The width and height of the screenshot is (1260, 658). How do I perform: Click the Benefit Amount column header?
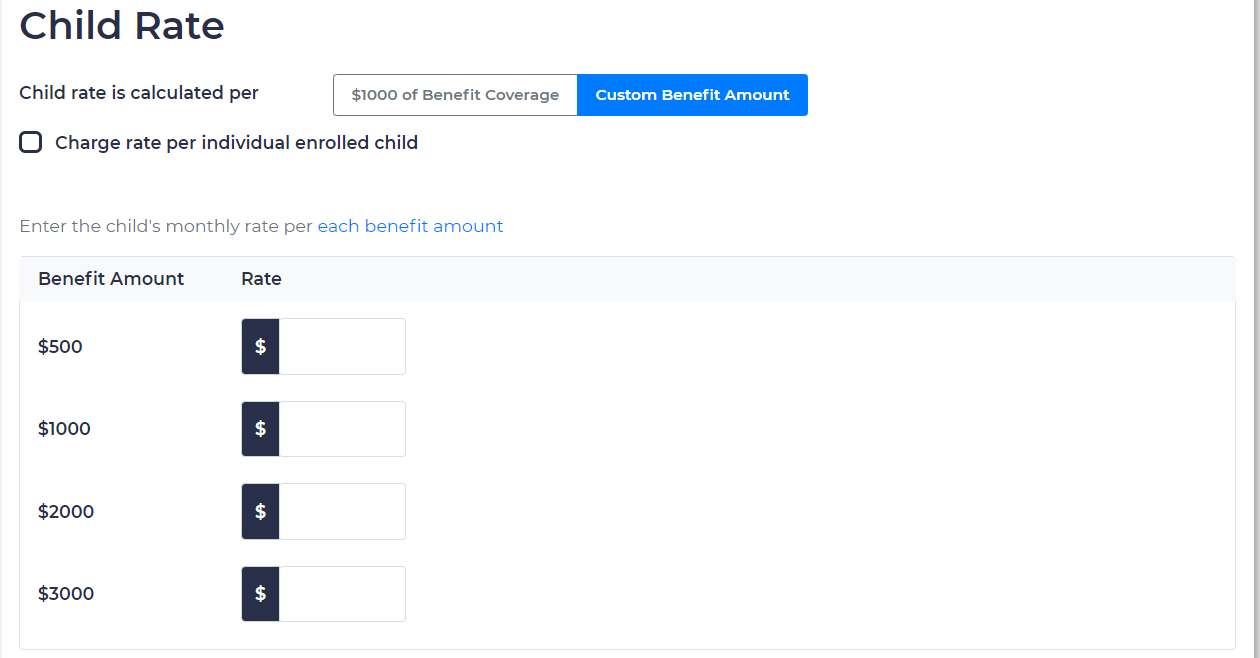pyautogui.click(x=111, y=278)
